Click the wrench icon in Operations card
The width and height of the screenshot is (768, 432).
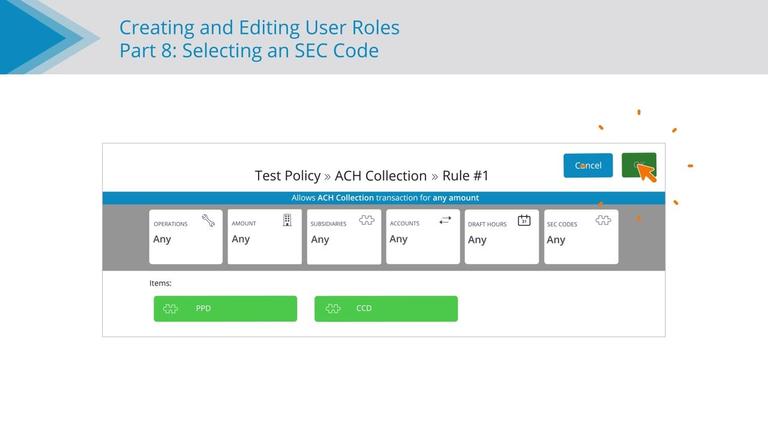tap(208, 220)
